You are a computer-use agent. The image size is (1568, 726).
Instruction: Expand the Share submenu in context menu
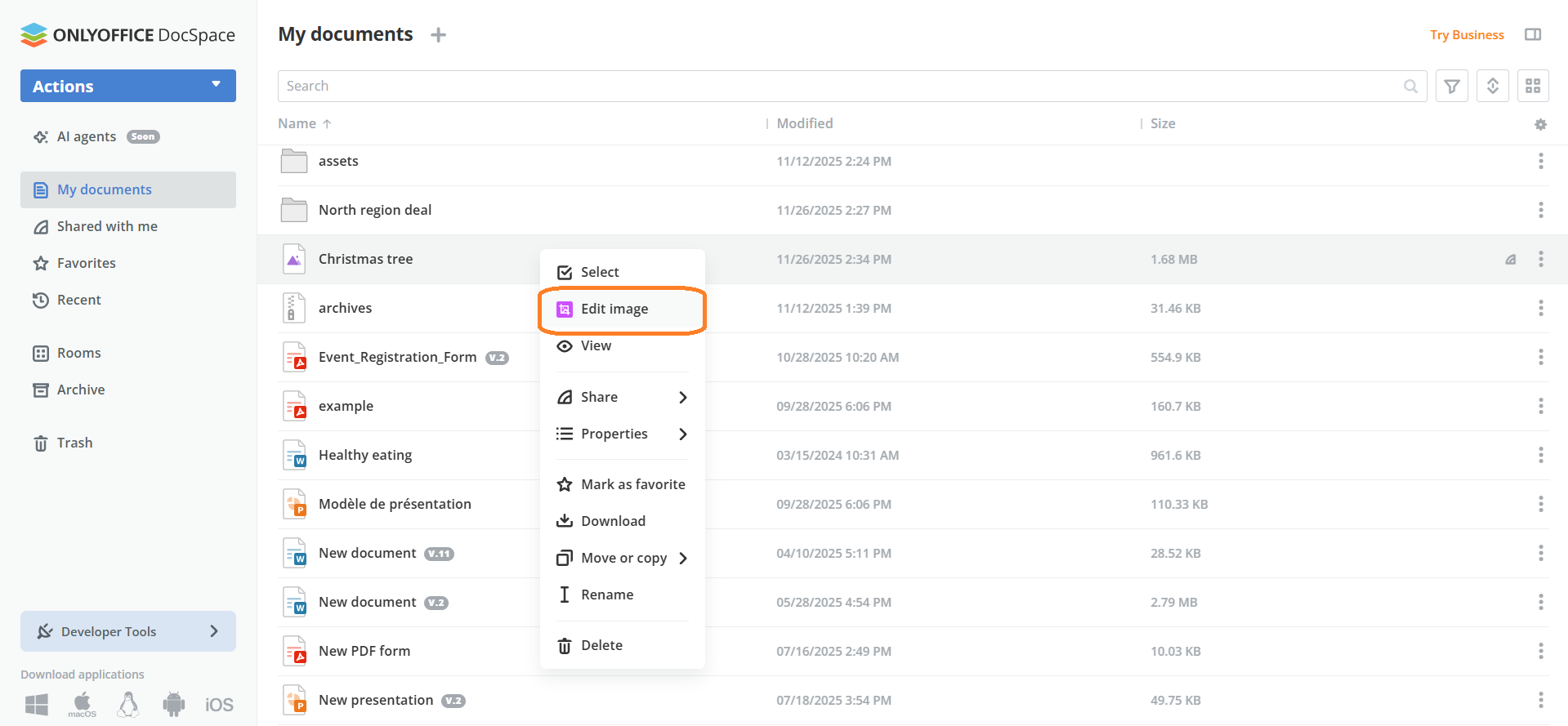point(623,397)
